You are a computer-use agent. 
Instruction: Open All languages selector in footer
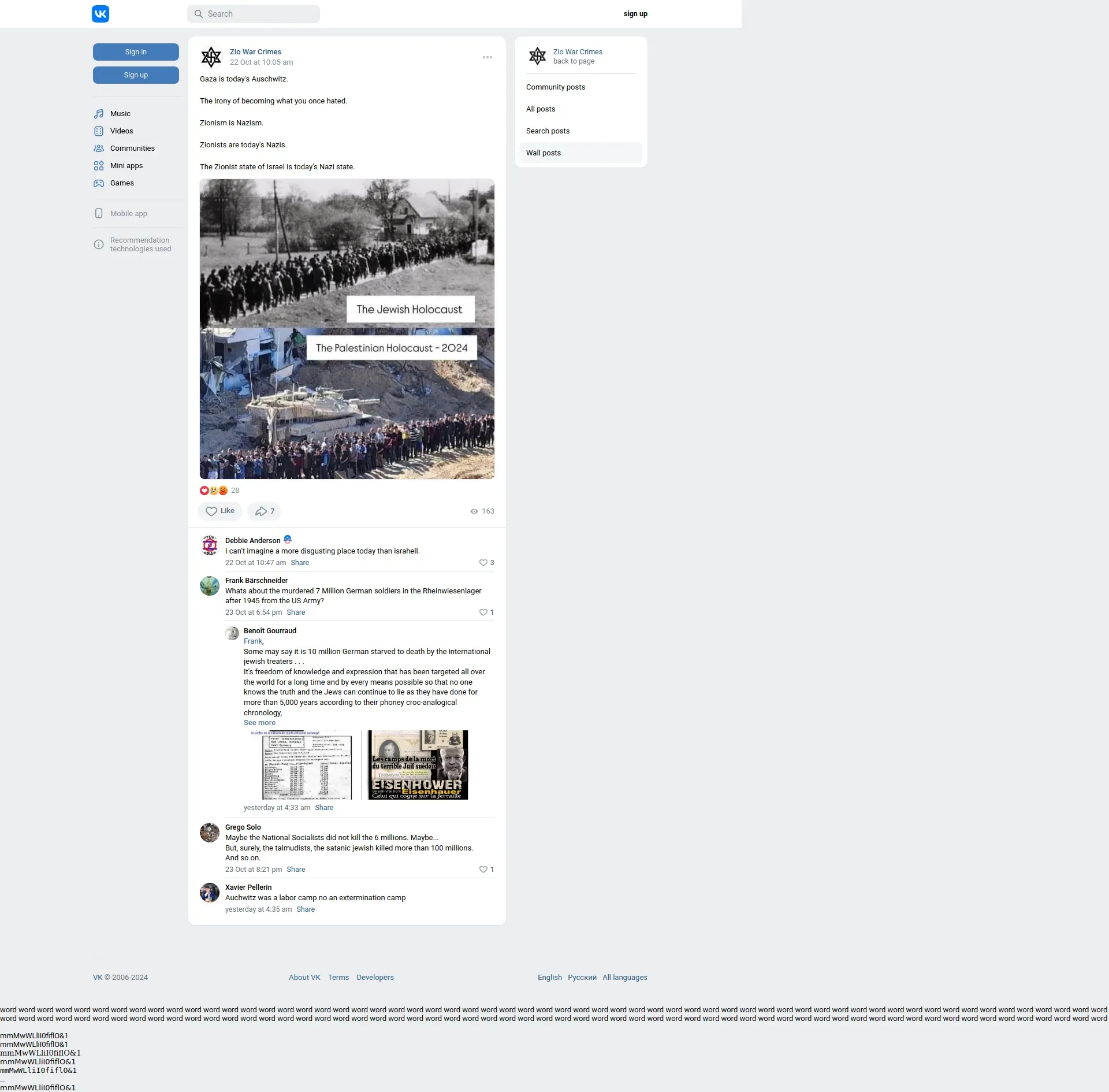coord(624,978)
